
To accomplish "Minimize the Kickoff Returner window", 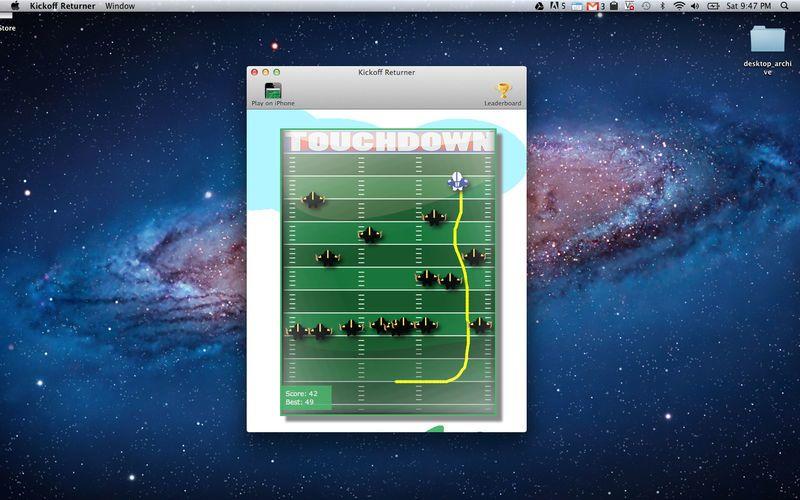I will (x=265, y=72).
